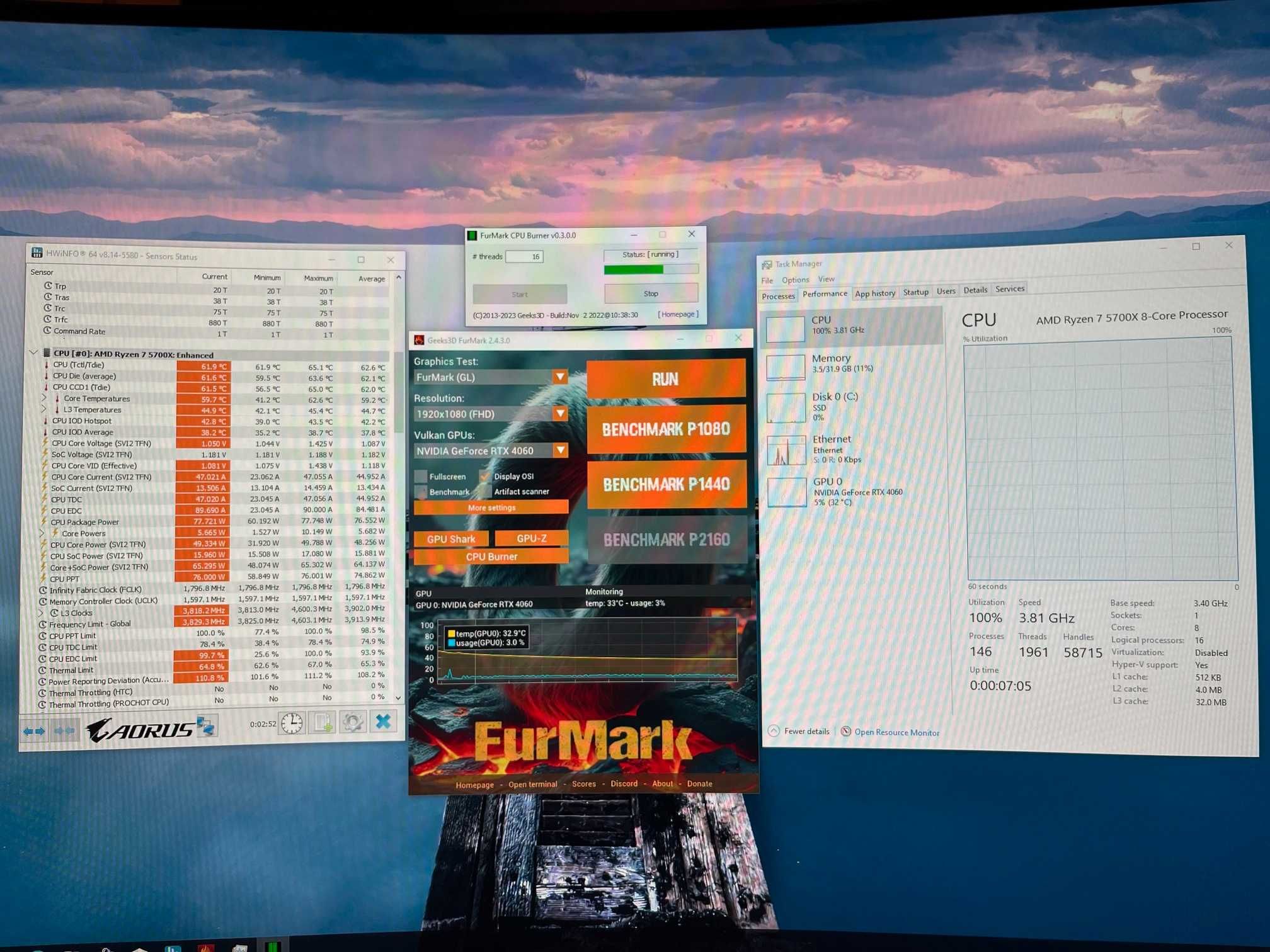The image size is (1270, 952).
Task: Open HWiNFO sensor settings gear icon
Action: pyautogui.click(x=353, y=722)
